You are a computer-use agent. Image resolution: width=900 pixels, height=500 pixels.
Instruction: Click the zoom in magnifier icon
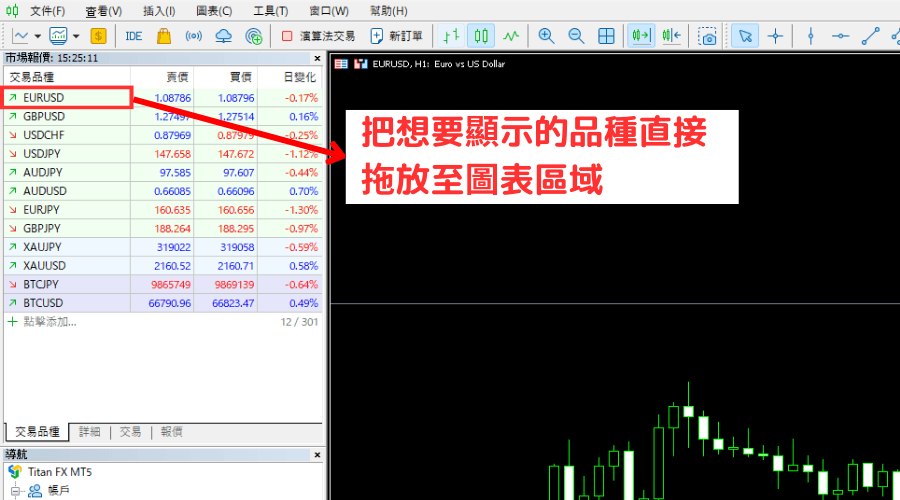[x=546, y=36]
